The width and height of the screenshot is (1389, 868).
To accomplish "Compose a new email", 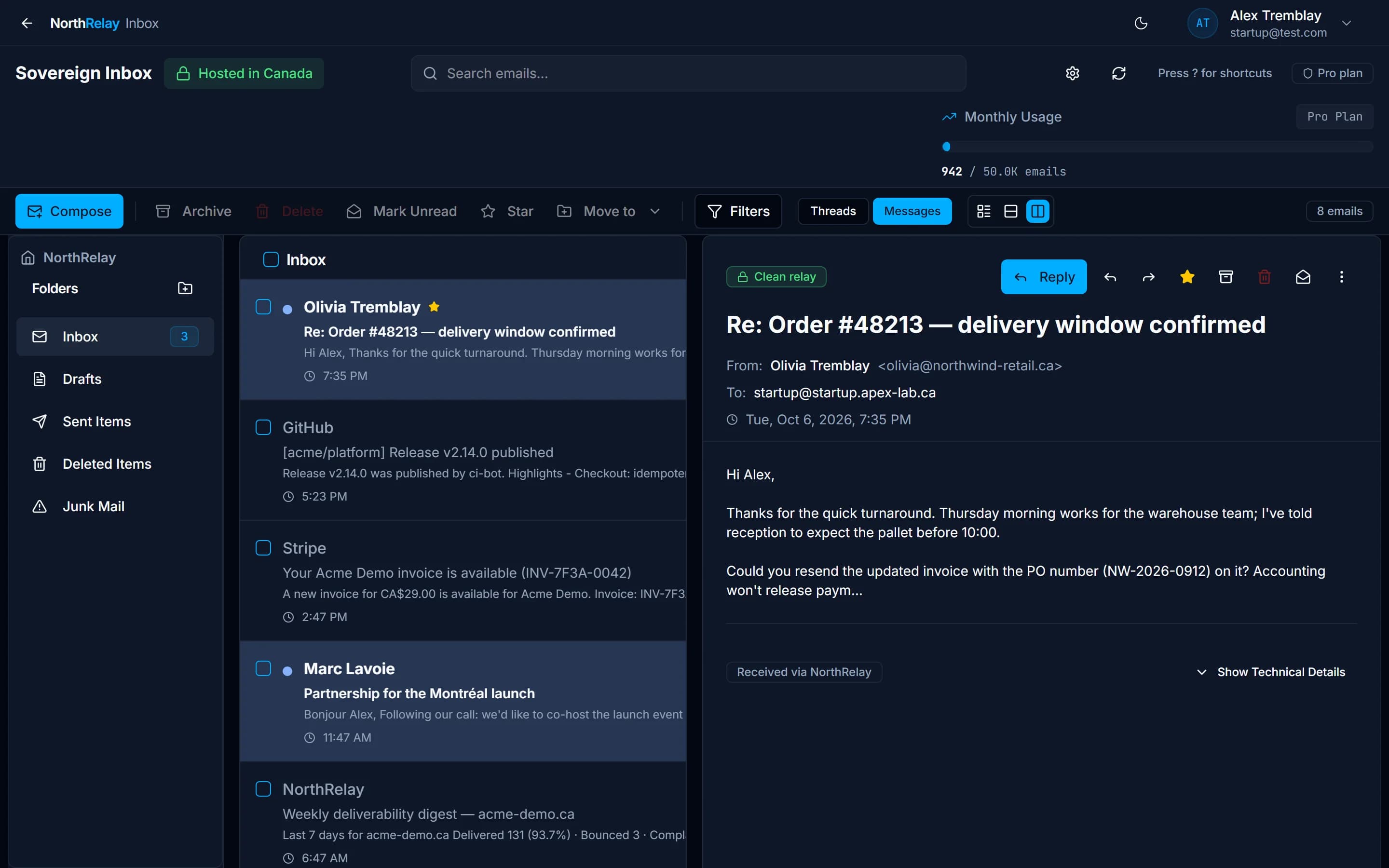I will (x=69, y=211).
